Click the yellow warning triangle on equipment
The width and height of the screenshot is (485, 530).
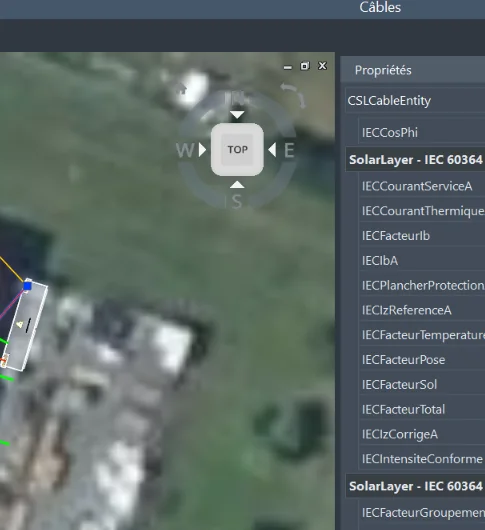(x=20, y=325)
